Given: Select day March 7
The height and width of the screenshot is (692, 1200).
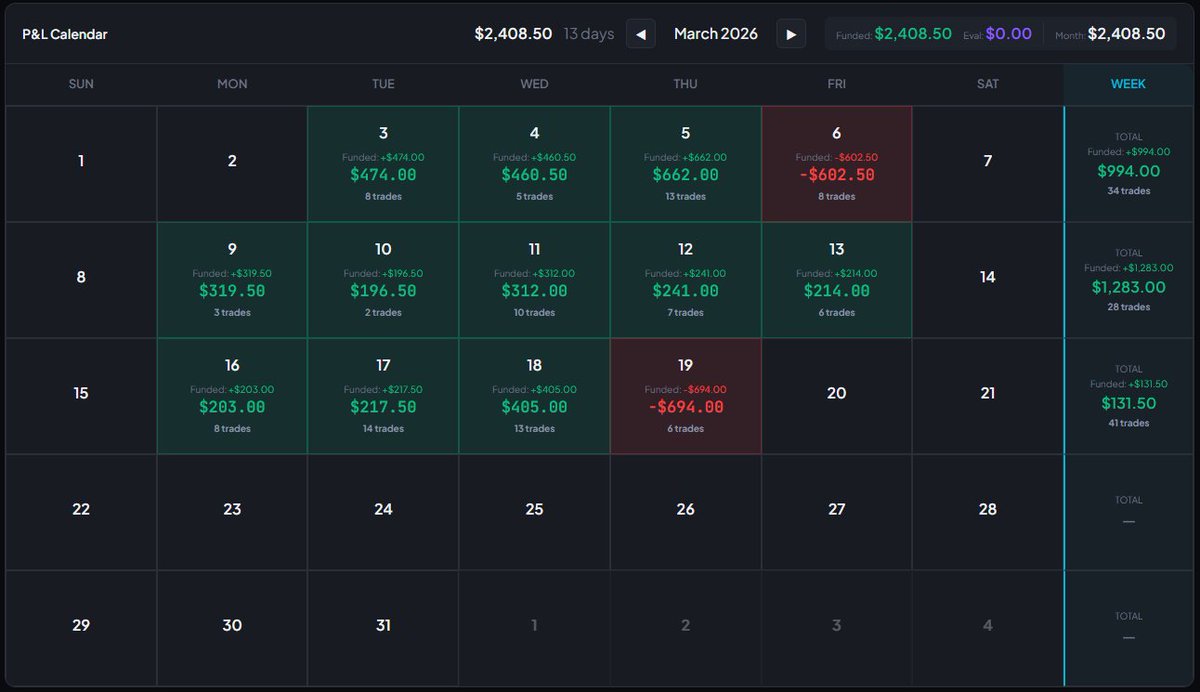Looking at the screenshot, I should click(988, 164).
